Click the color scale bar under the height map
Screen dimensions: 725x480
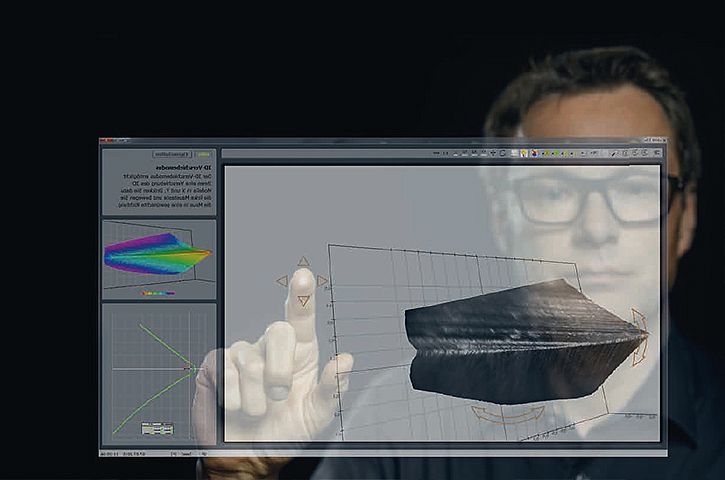[157, 294]
